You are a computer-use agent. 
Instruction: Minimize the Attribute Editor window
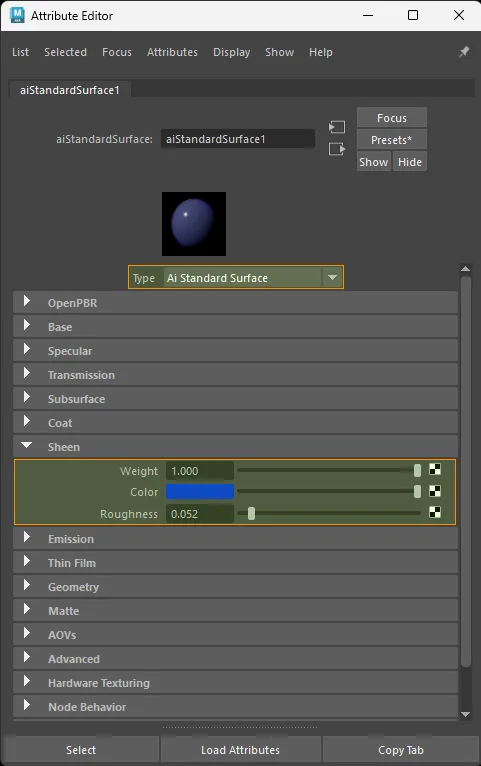[368, 15]
